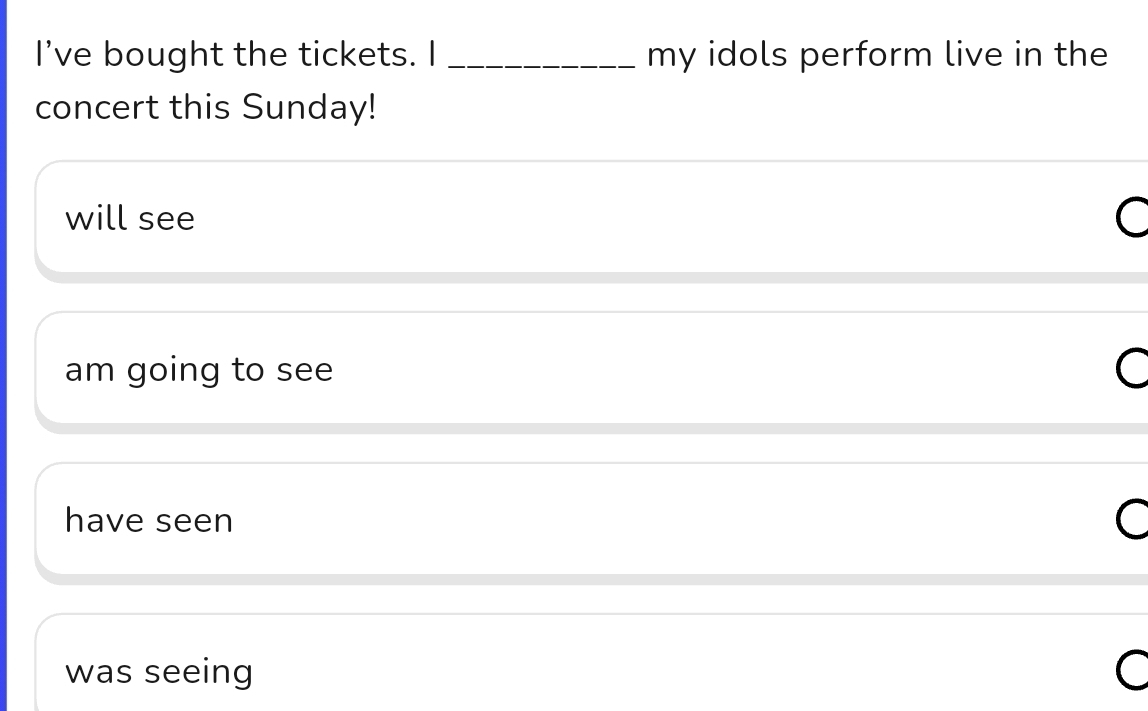Click the blue vertical bar on the left edge

pyautogui.click(x=3, y=355)
